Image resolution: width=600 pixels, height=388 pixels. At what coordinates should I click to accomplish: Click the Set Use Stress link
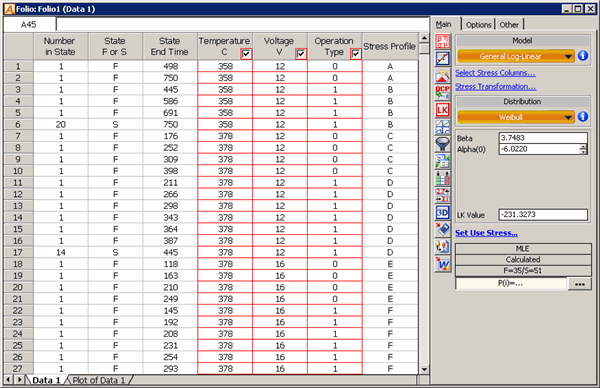(x=486, y=233)
